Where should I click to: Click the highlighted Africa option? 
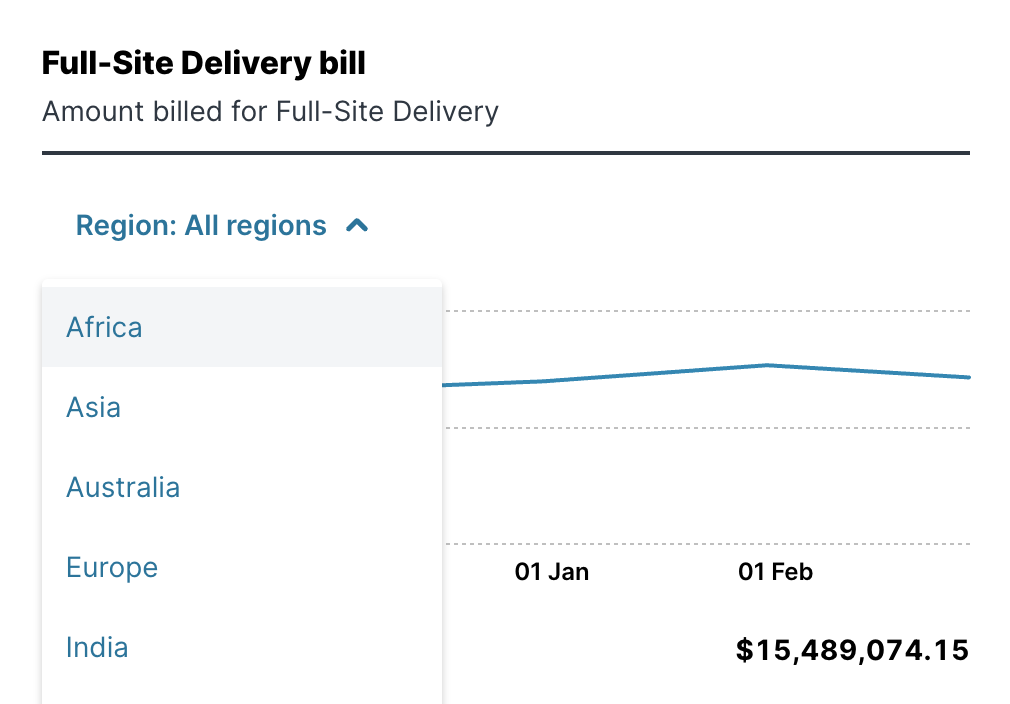click(x=103, y=327)
